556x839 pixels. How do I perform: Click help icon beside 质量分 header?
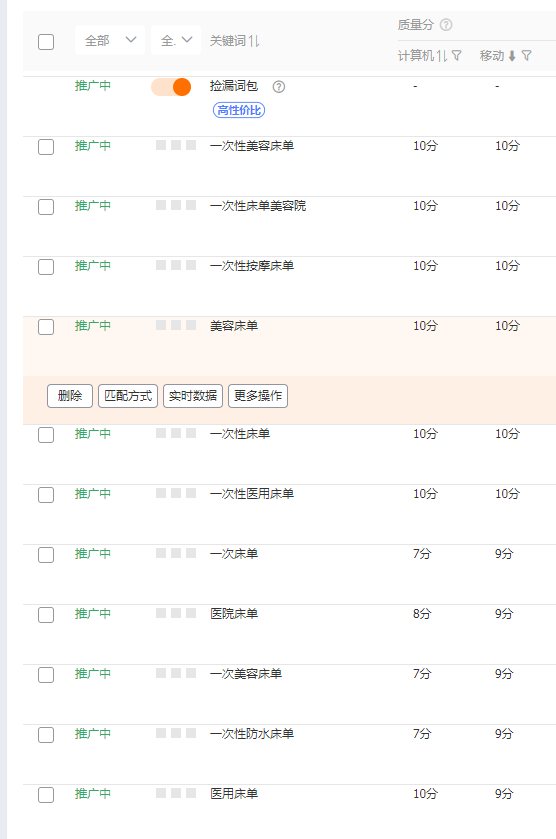(446, 25)
